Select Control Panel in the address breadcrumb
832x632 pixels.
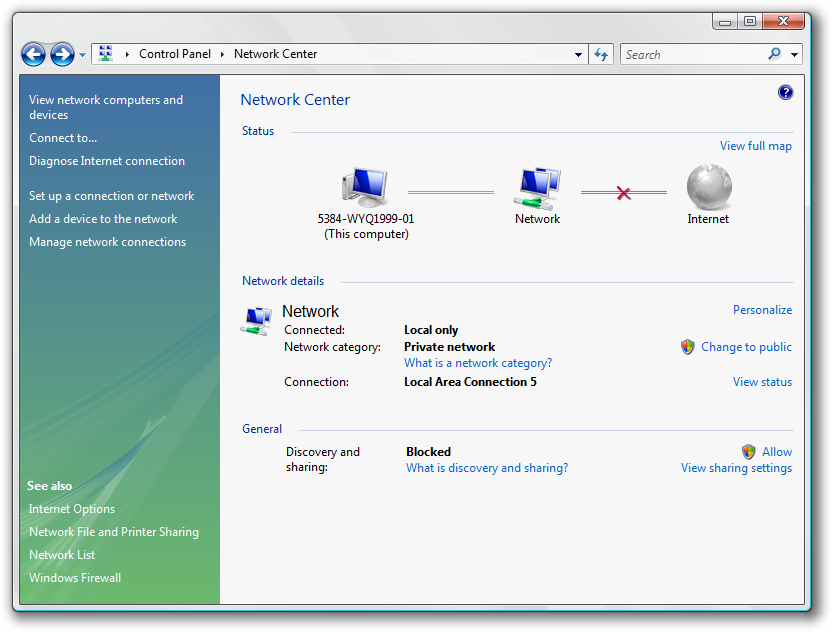coord(175,54)
